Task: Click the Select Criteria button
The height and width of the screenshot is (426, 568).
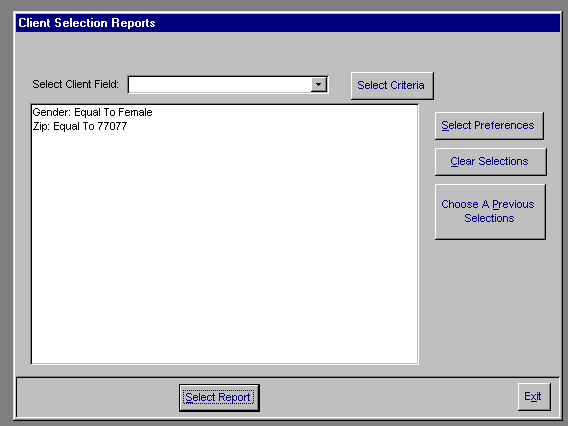Action: coord(392,85)
